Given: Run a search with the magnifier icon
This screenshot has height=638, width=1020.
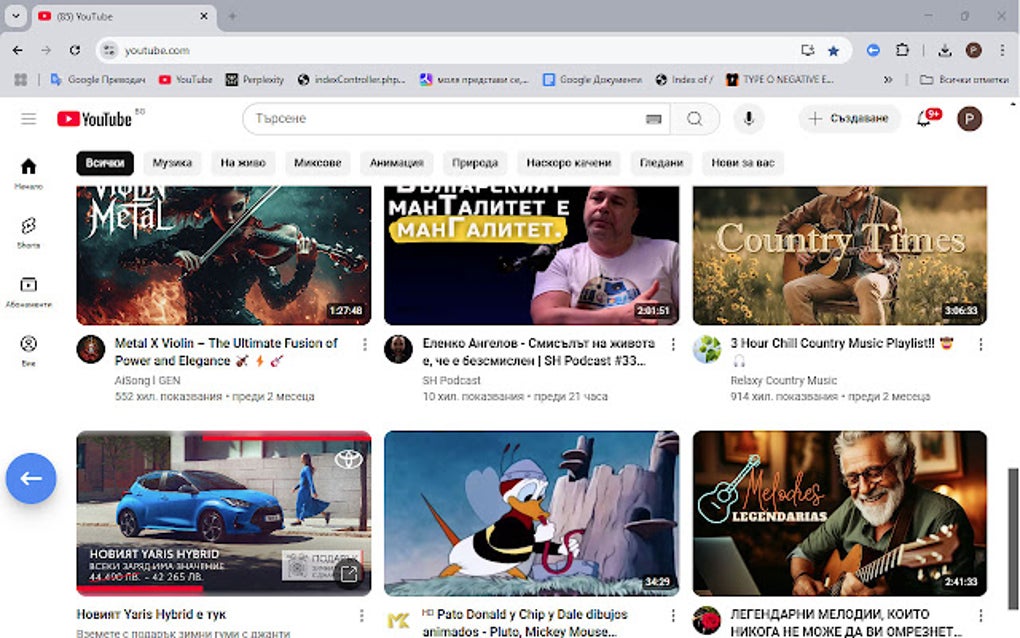Looking at the screenshot, I should tap(696, 118).
